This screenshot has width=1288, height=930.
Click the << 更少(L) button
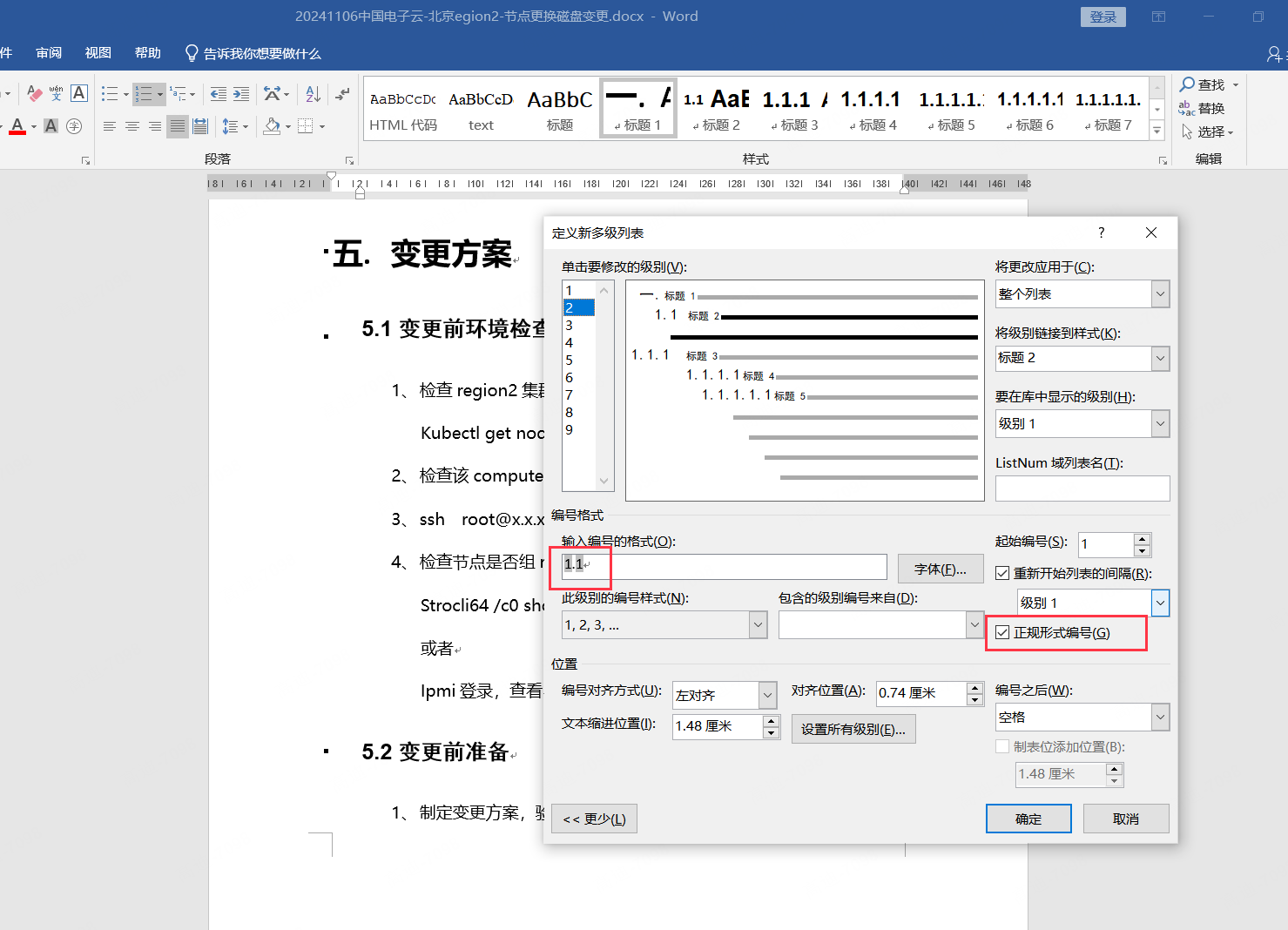point(594,819)
